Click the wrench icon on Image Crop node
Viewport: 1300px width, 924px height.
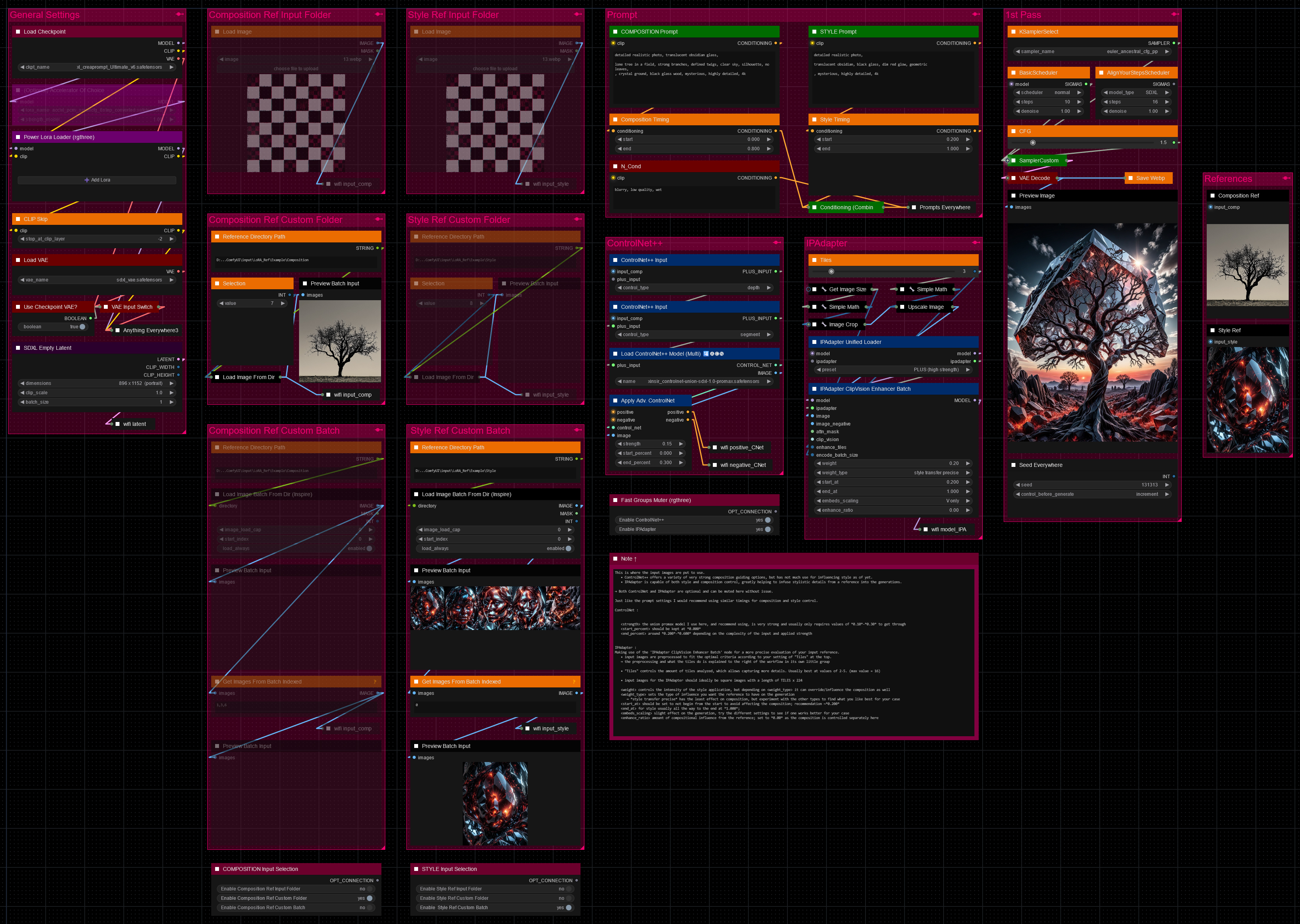pos(824,324)
